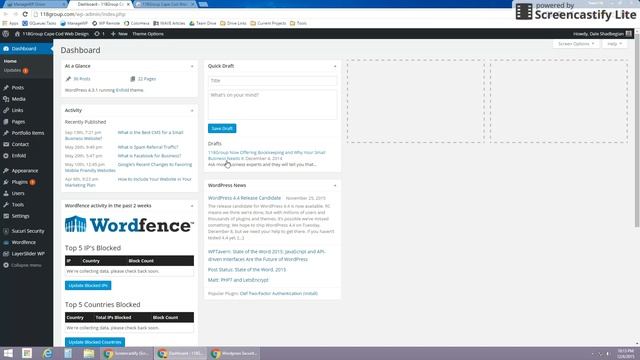
Task: Click the Dashboard icon in sidebar
Action: pos(6,49)
